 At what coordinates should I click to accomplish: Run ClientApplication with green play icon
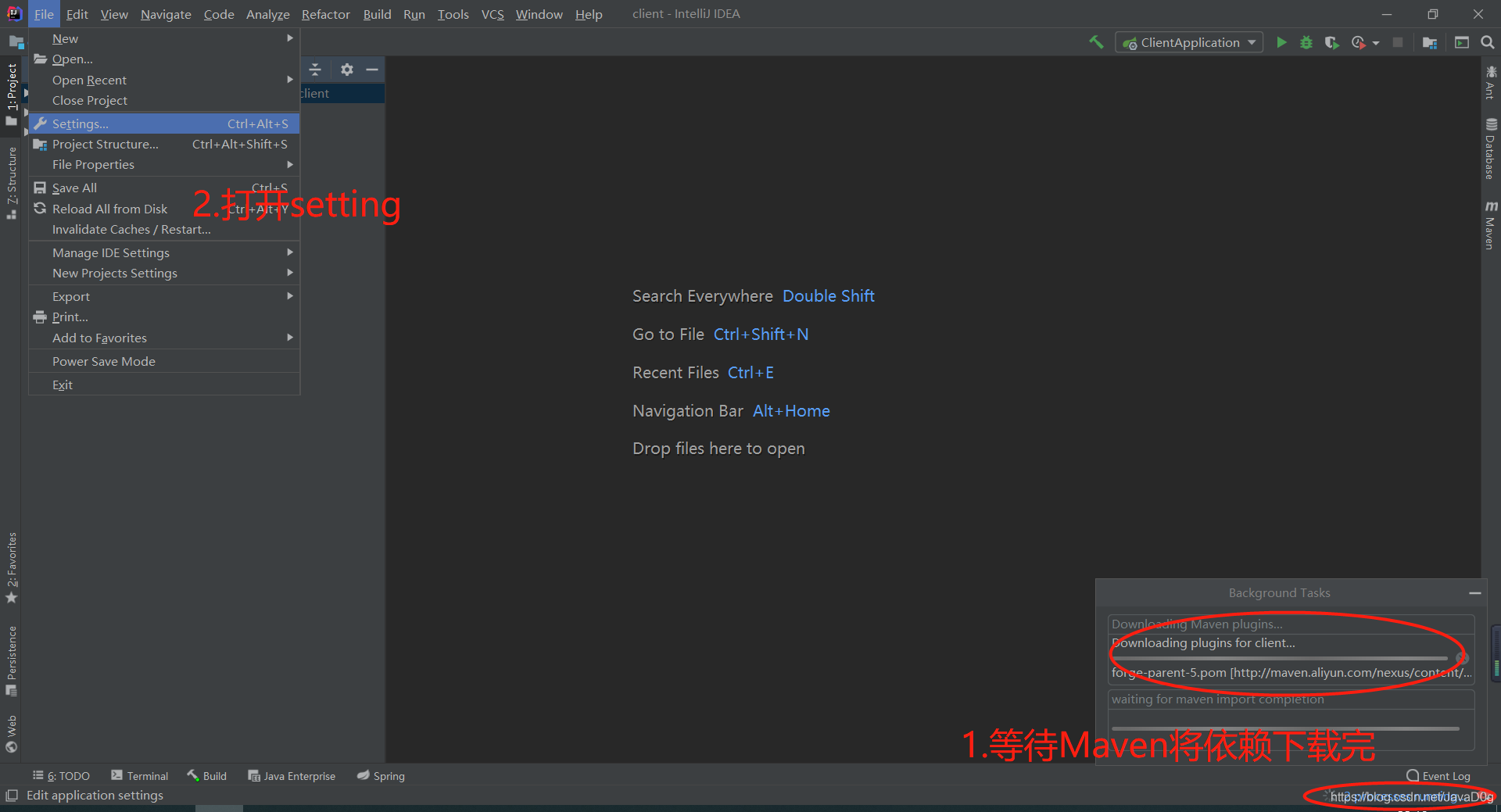(x=1281, y=42)
